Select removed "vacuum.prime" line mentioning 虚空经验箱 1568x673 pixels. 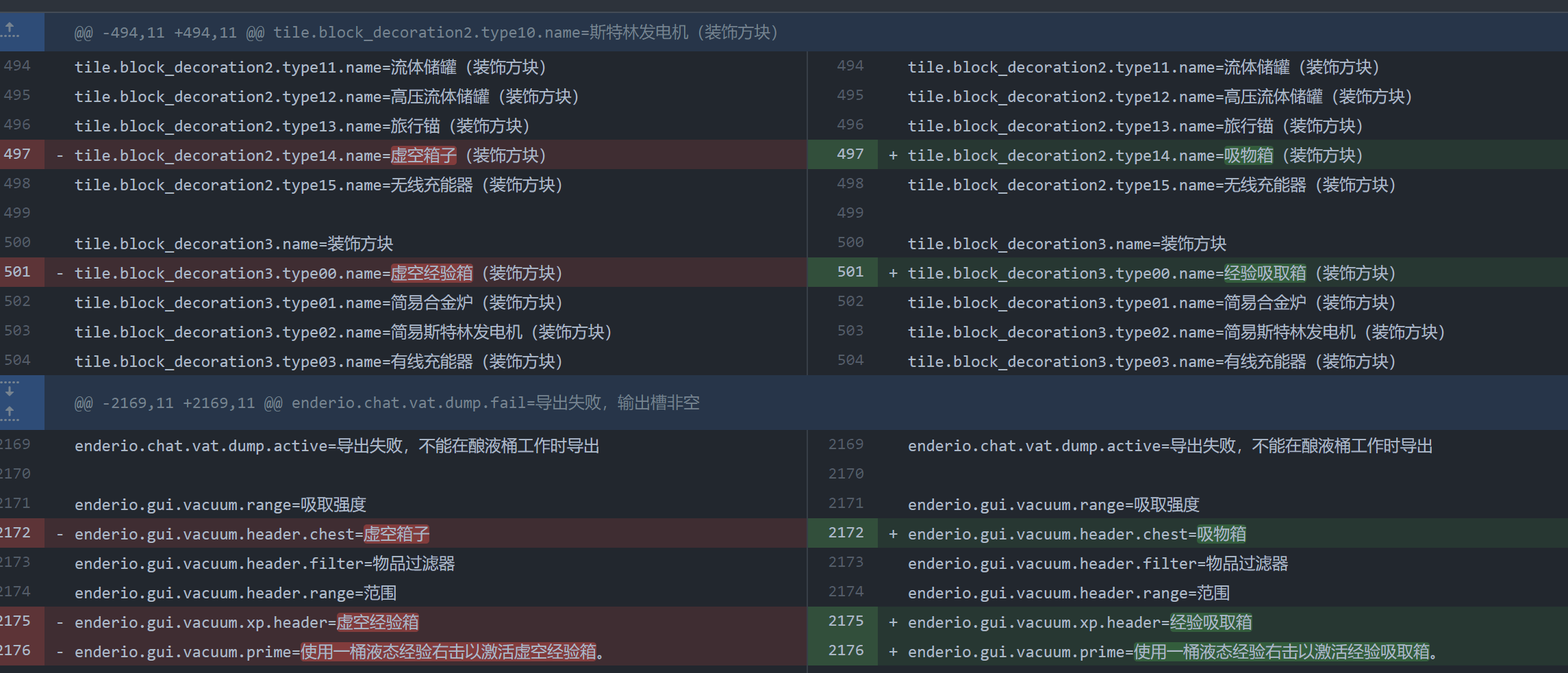coord(339,652)
